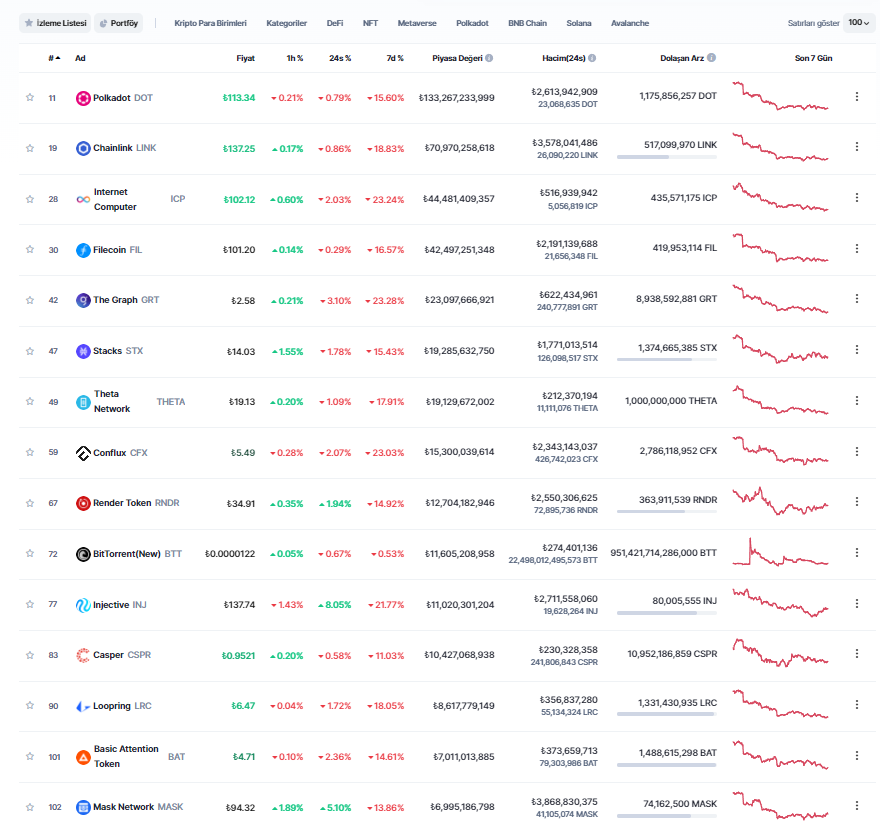Image resolution: width=880 pixels, height=832 pixels.
Task: Toggle watchlist star for Casper
Action: coord(30,655)
